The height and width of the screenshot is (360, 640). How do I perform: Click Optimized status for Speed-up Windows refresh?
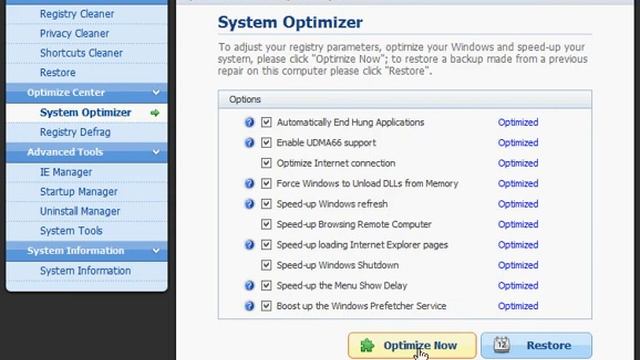pyautogui.click(x=518, y=204)
